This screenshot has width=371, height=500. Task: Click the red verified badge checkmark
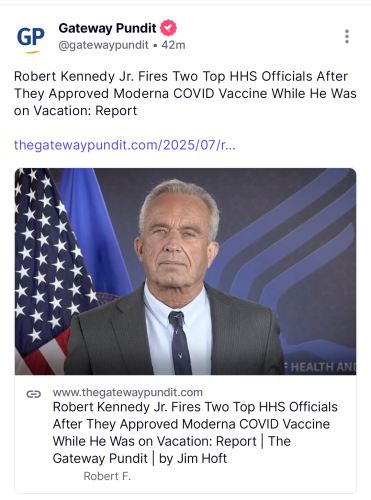(168, 28)
